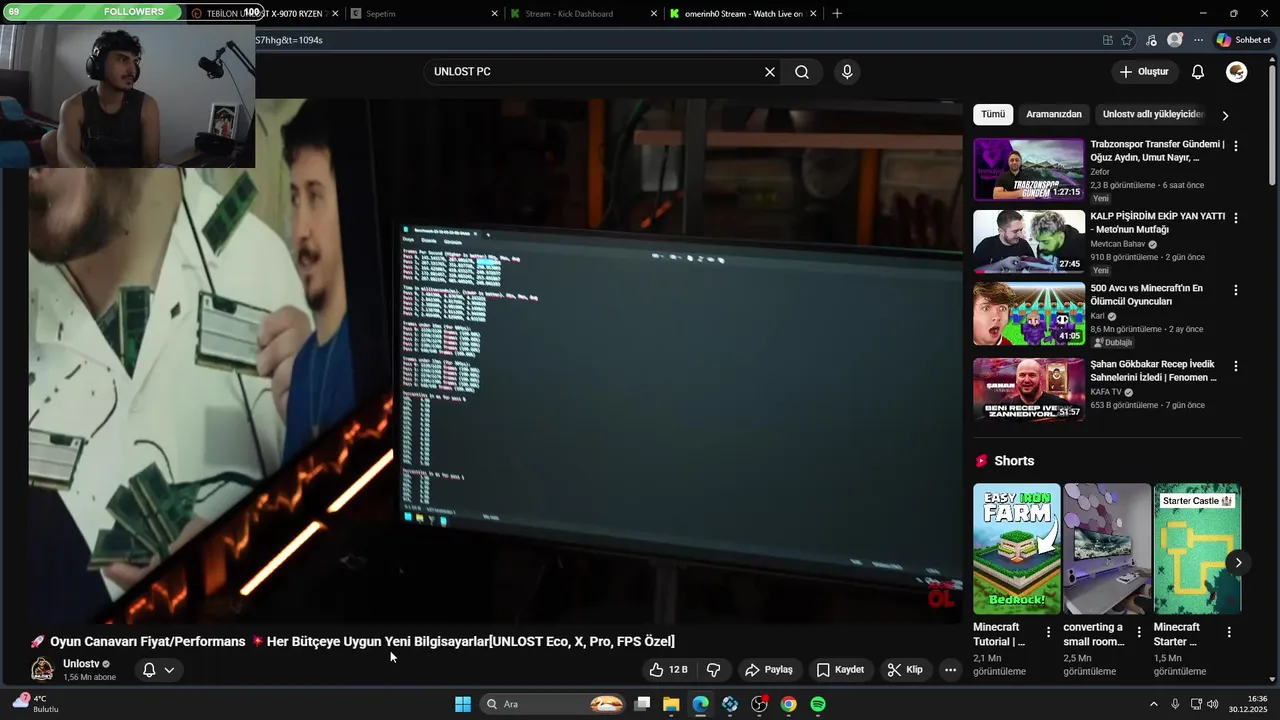Clear the YouTube search box text
The height and width of the screenshot is (720, 1280).
pyautogui.click(x=770, y=72)
